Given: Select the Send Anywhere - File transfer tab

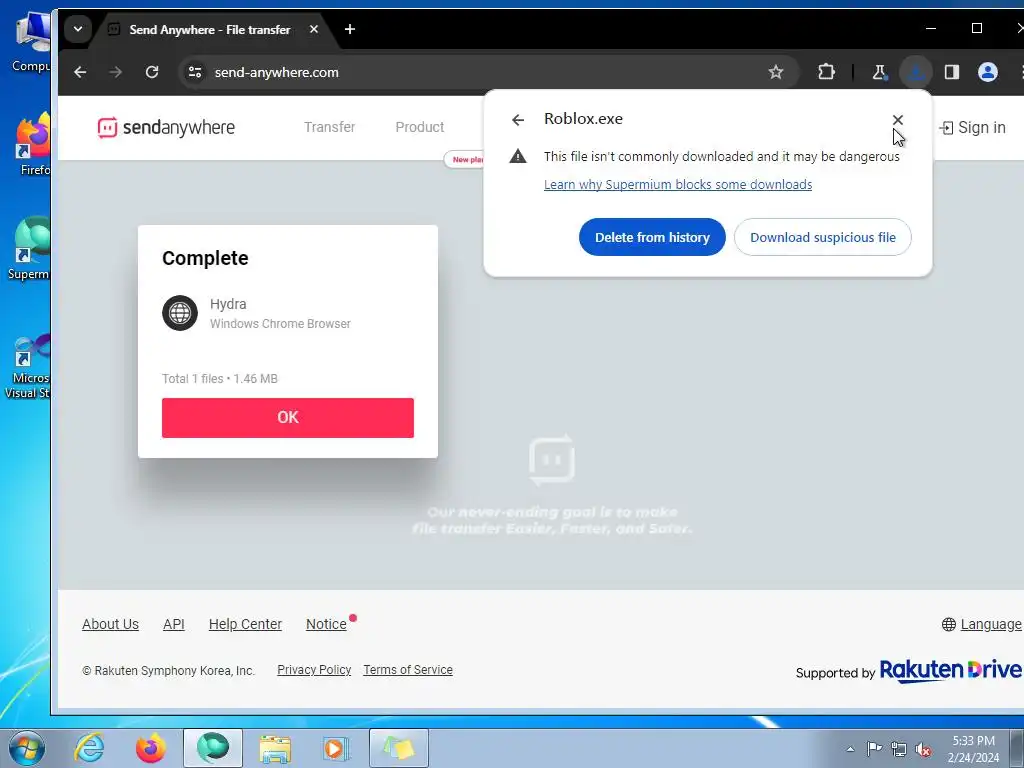Looking at the screenshot, I should [x=209, y=29].
